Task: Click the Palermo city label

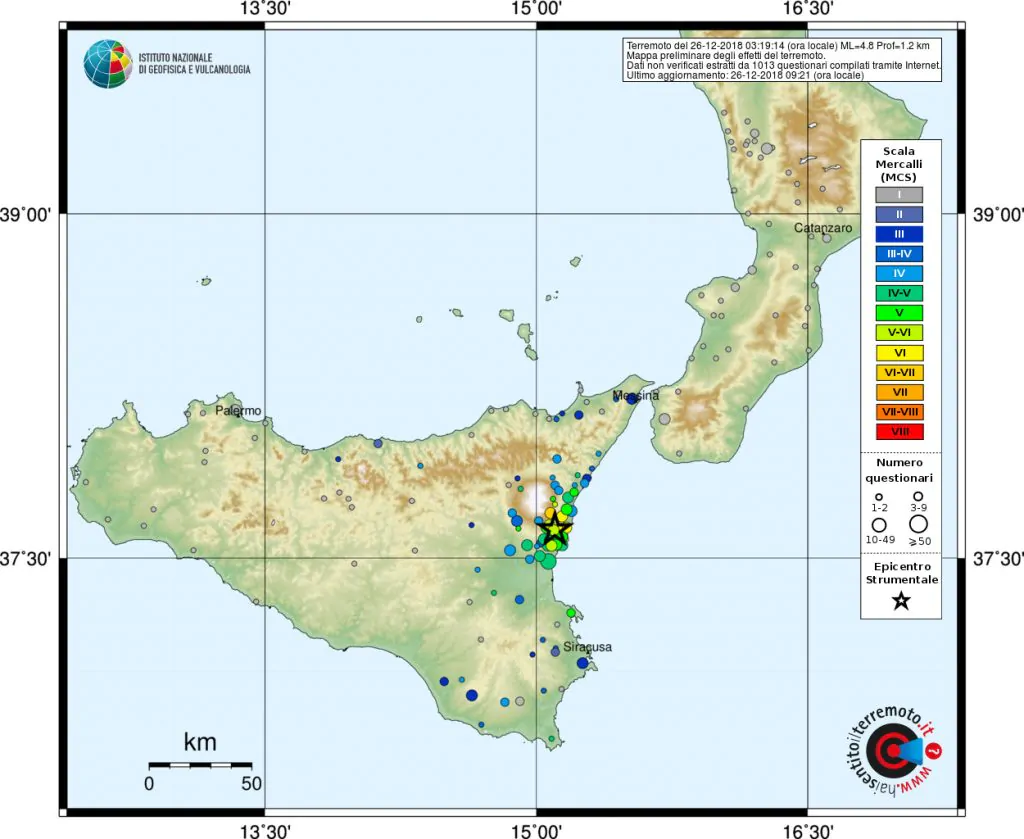Action: click(238, 411)
